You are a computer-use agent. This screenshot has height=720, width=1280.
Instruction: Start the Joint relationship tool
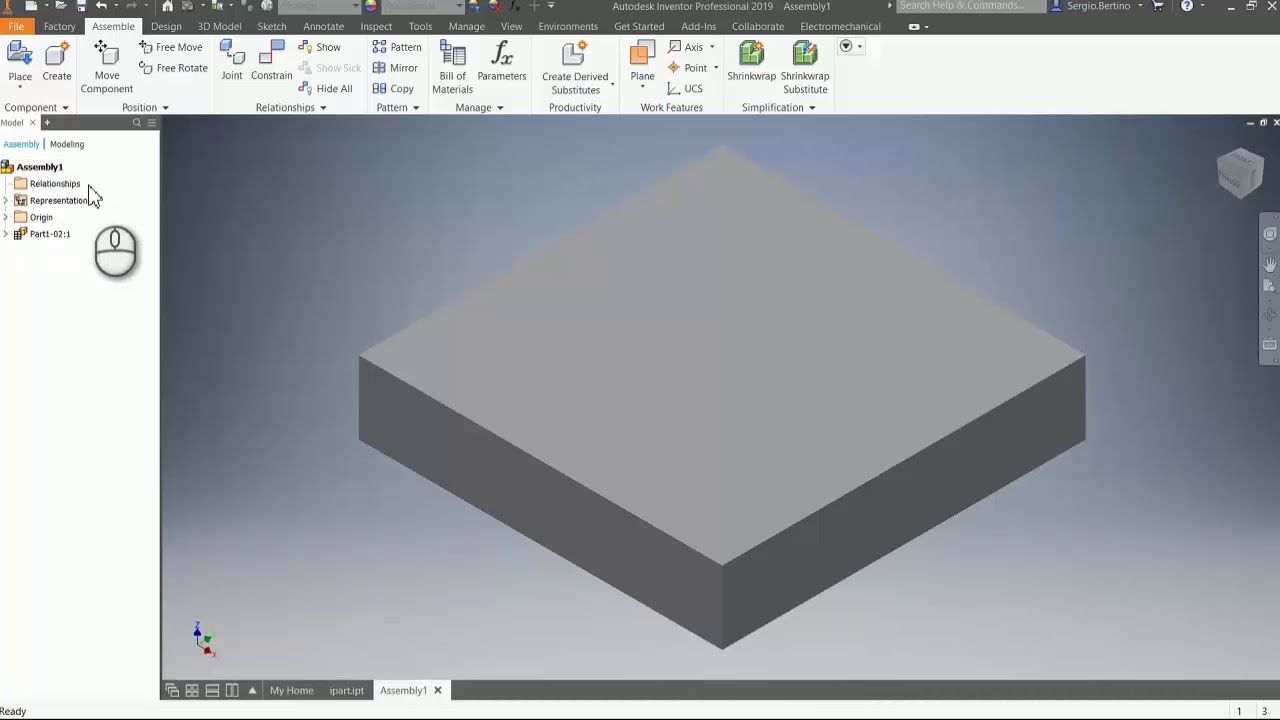tap(232, 62)
